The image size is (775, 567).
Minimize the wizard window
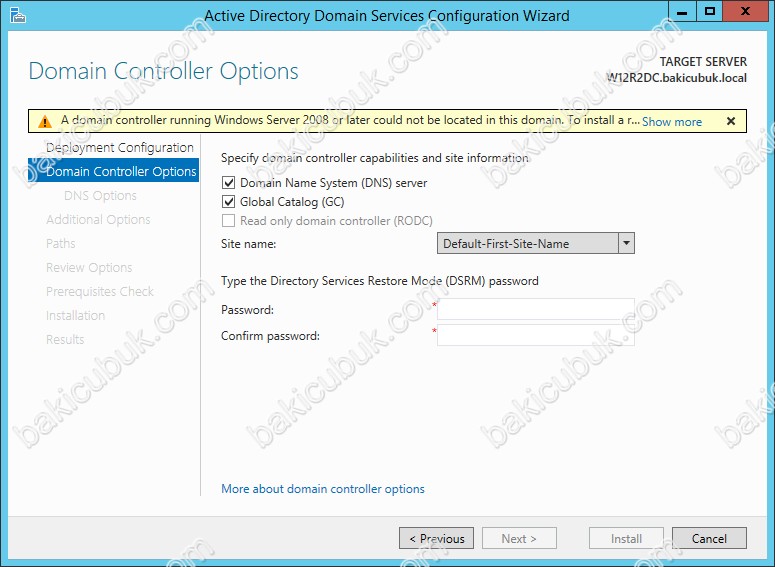683,12
